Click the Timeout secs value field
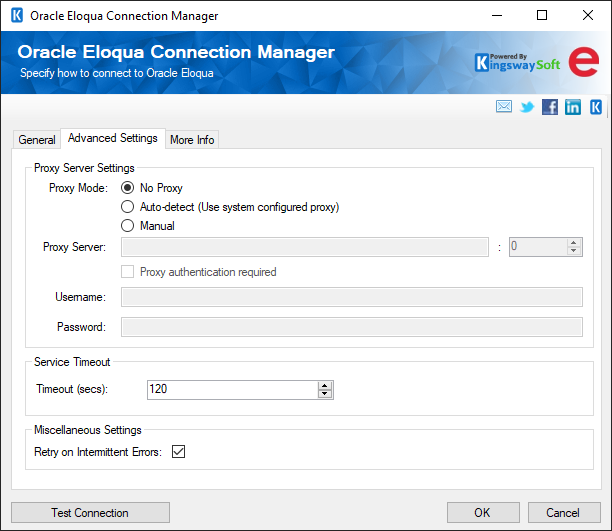 (x=233, y=390)
